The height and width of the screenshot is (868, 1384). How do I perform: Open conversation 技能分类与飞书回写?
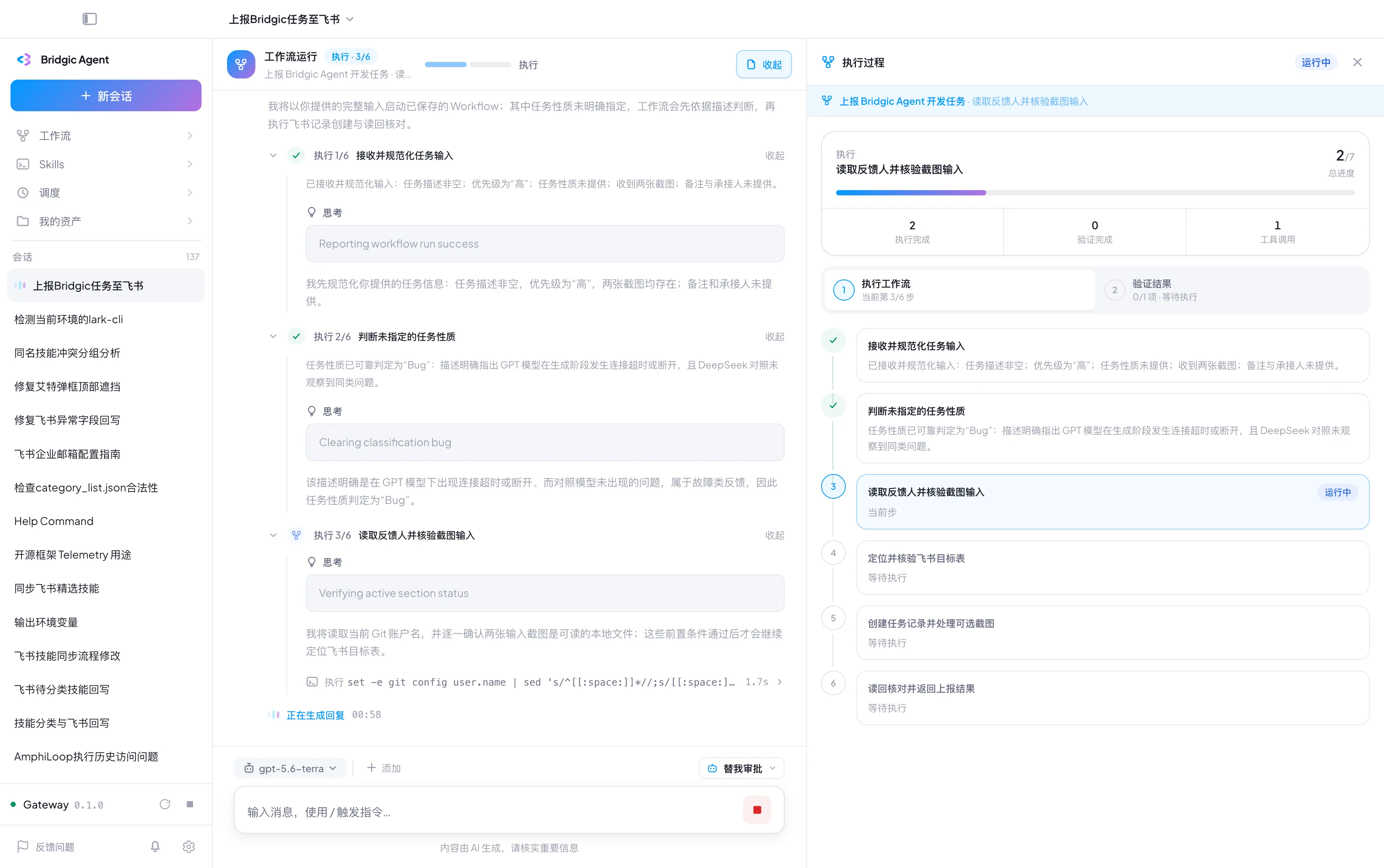pyautogui.click(x=106, y=723)
